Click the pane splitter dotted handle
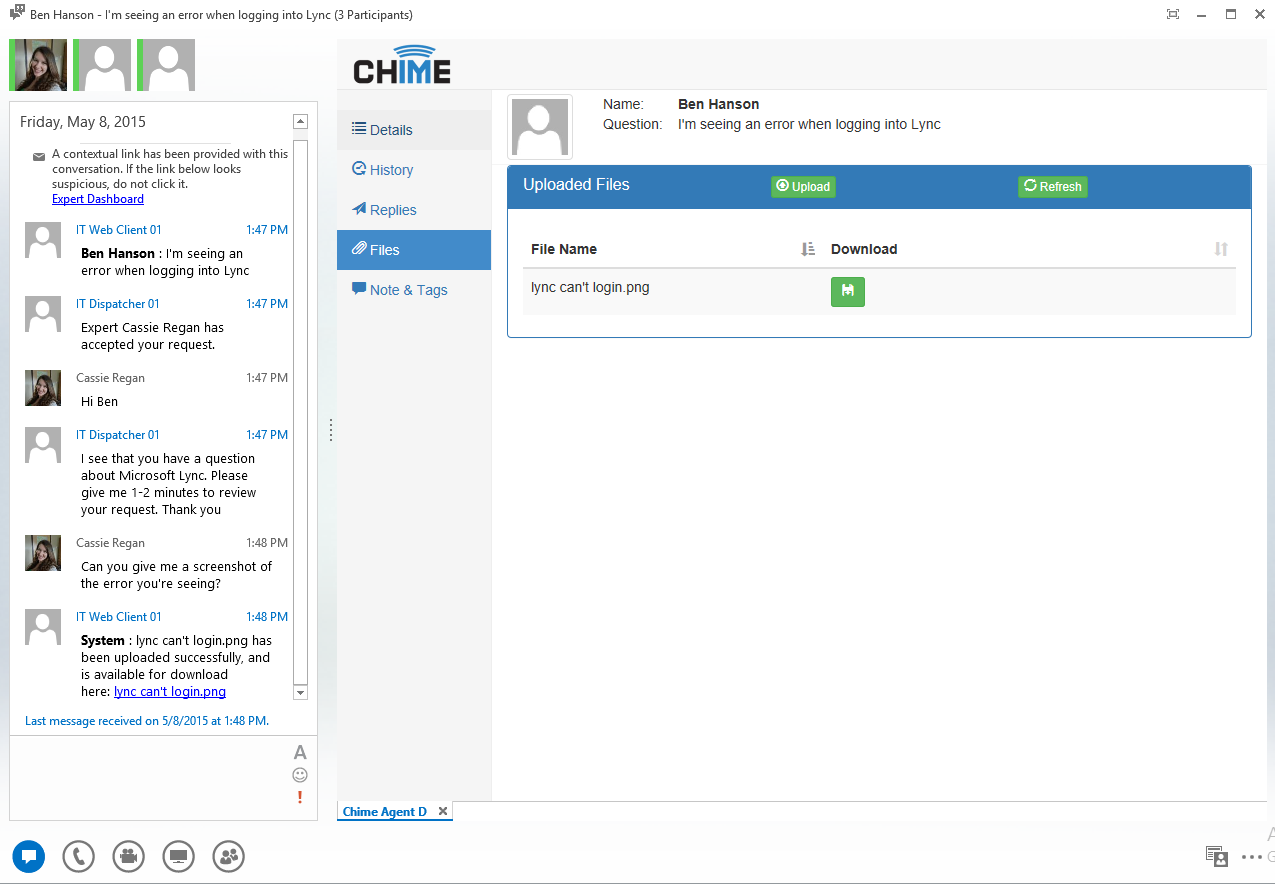1275x884 pixels. (331, 430)
